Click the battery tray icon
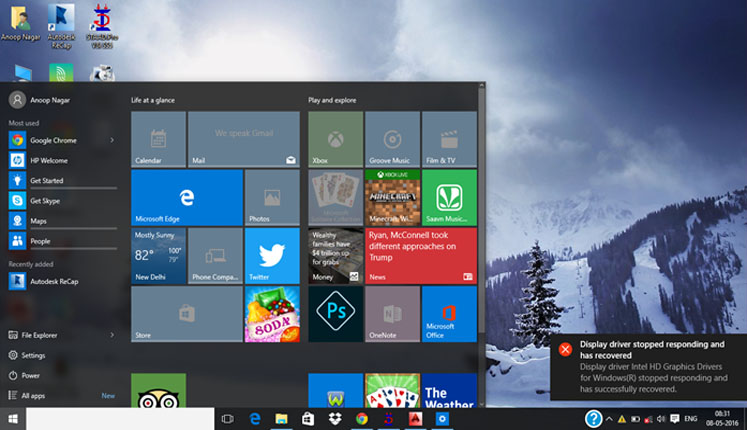This screenshot has width=747, height=430. (635, 419)
